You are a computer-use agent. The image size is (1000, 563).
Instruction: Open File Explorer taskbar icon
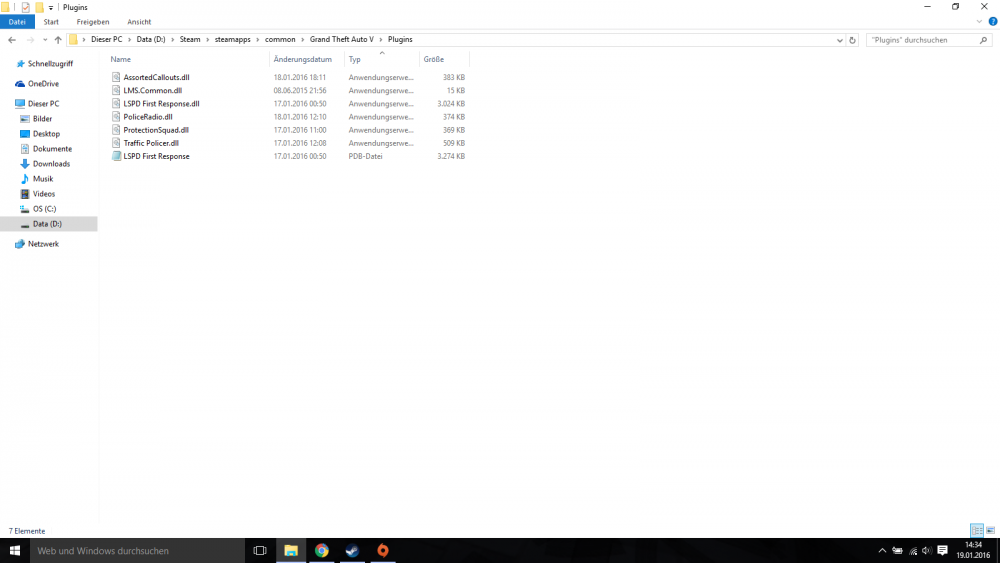point(291,550)
